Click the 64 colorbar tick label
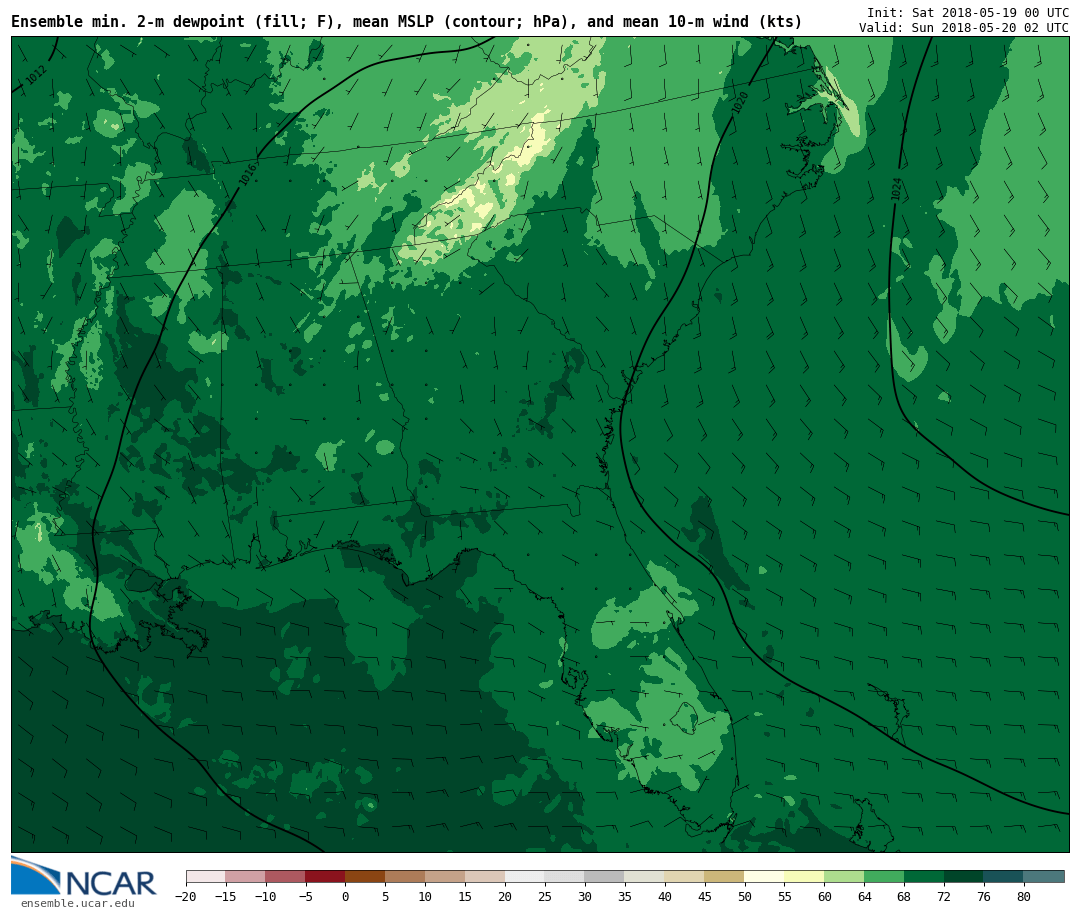 point(864,896)
